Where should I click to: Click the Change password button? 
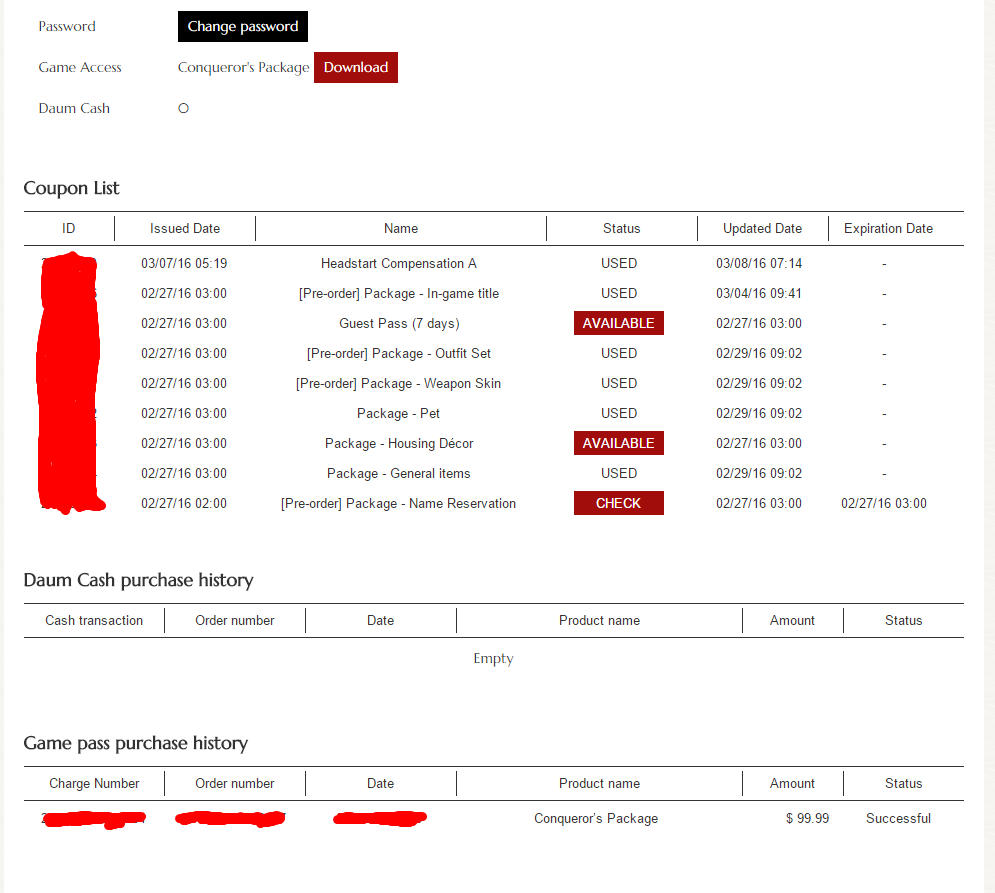point(242,27)
